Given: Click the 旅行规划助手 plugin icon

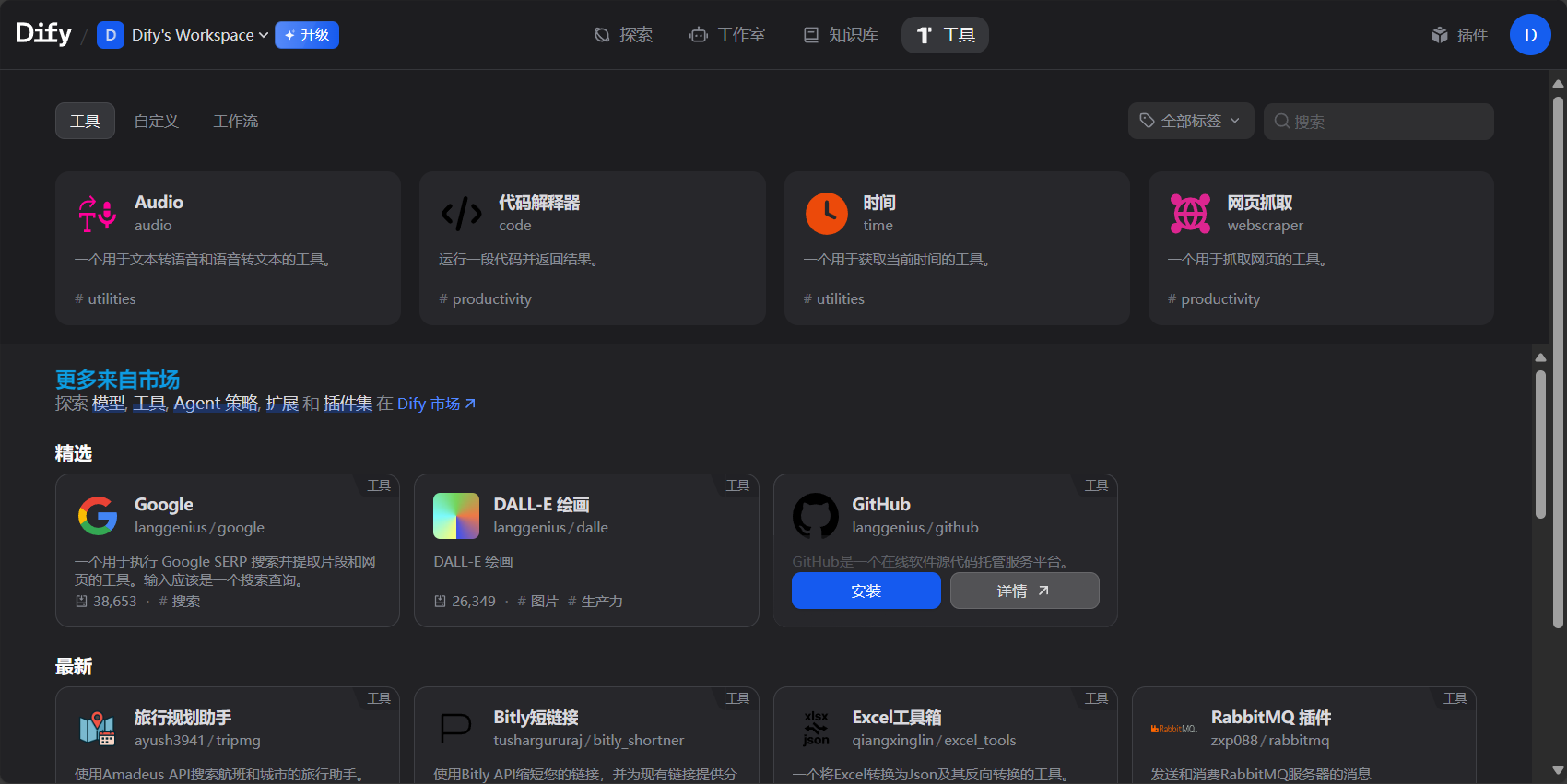Looking at the screenshot, I should point(97,729).
